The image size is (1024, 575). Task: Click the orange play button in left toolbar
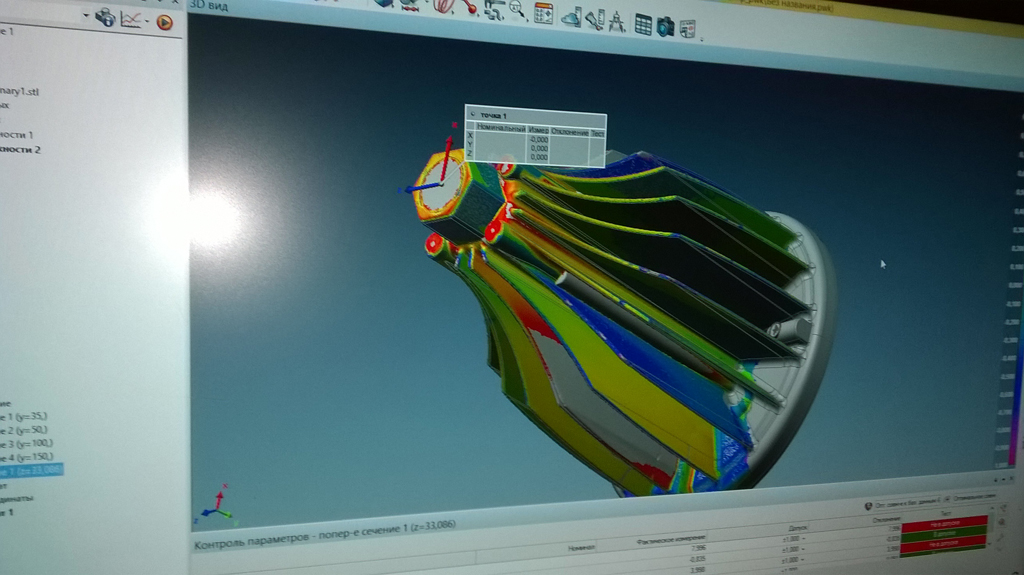click(165, 22)
